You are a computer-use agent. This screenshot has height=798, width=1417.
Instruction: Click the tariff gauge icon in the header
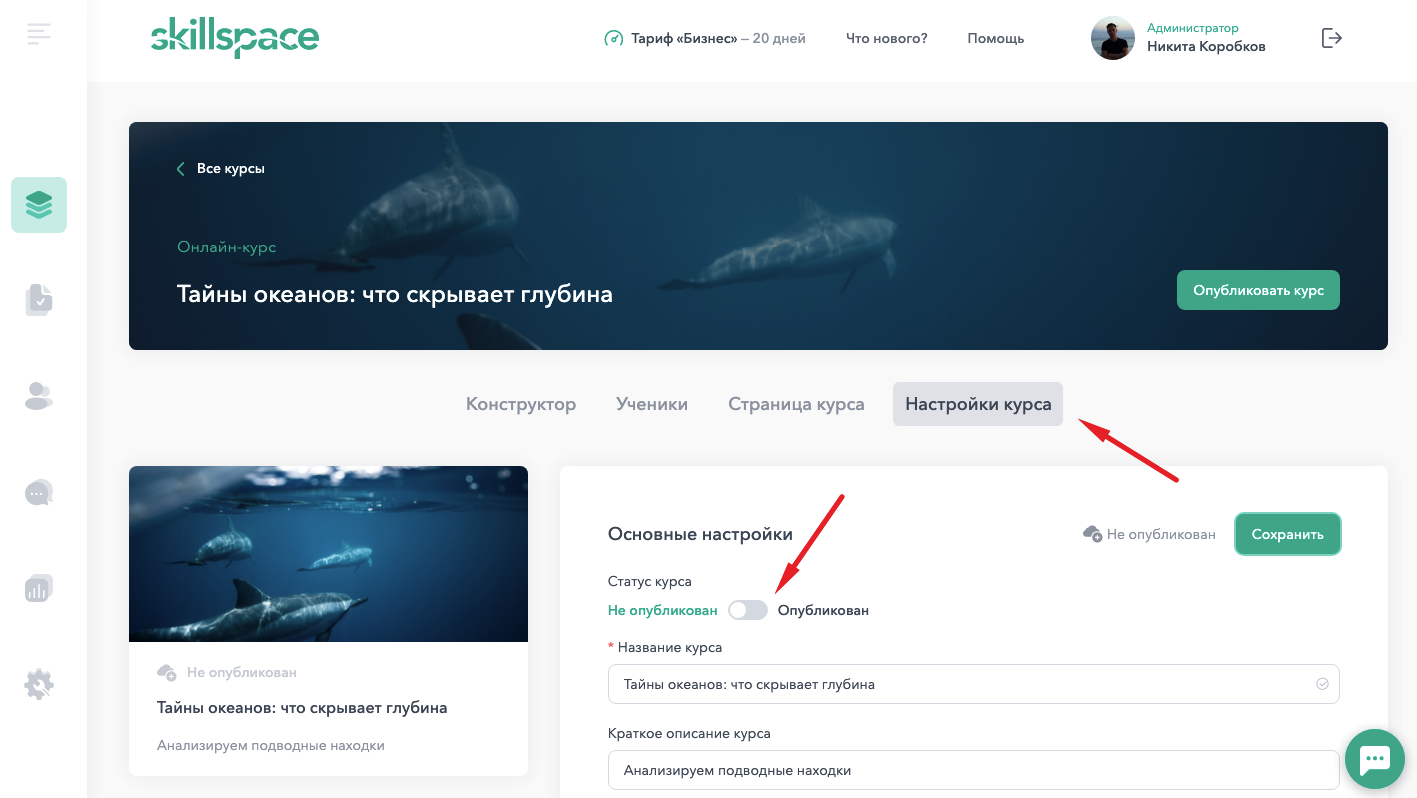coord(613,38)
